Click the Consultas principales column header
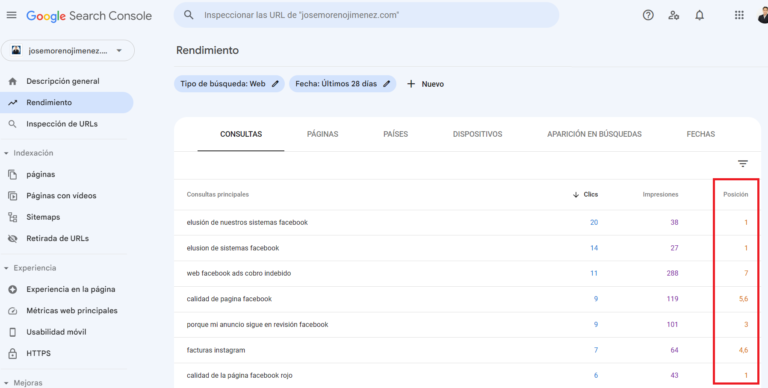This screenshot has height=388, width=768. [x=217, y=194]
